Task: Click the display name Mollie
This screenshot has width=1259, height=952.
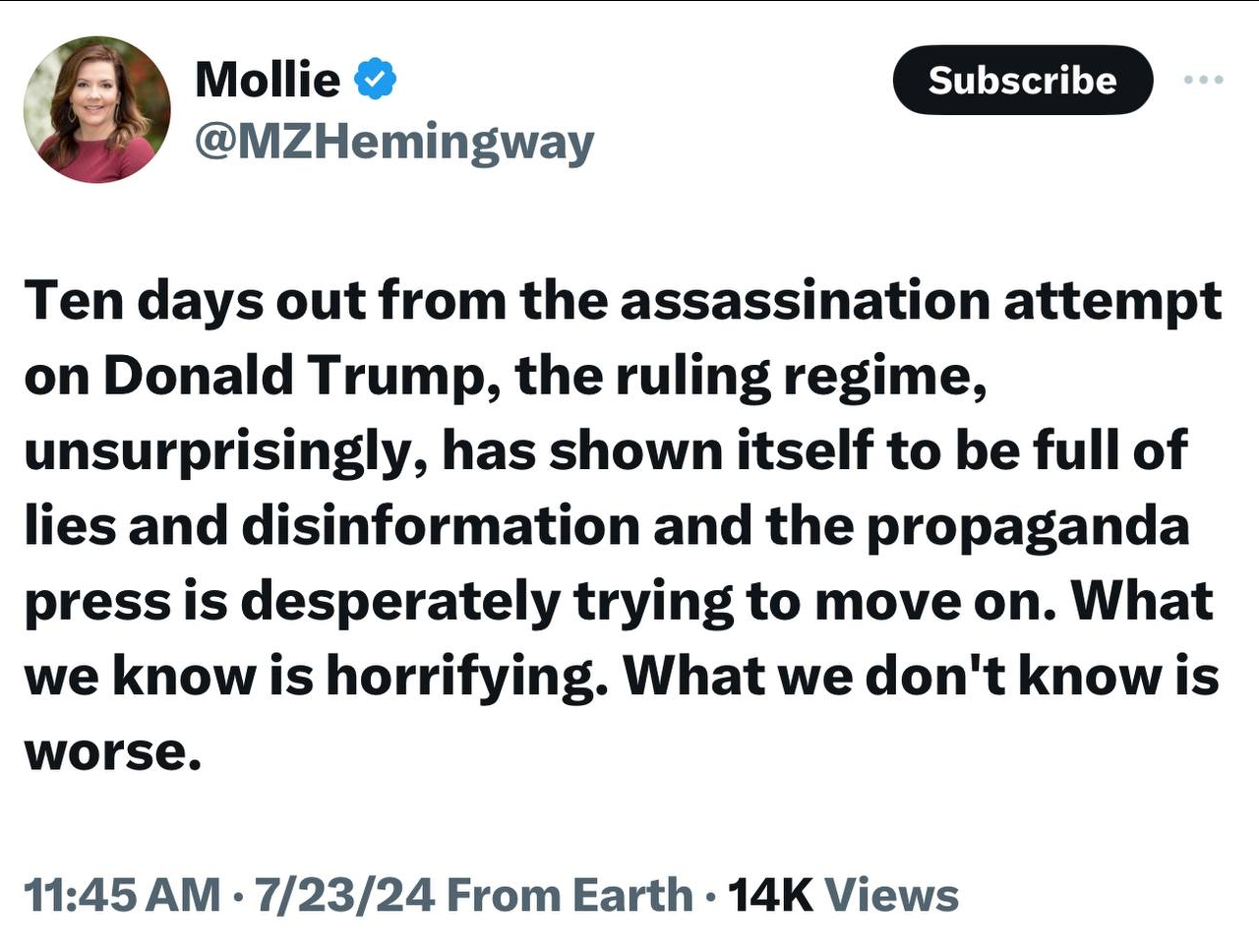Action: 268,79
